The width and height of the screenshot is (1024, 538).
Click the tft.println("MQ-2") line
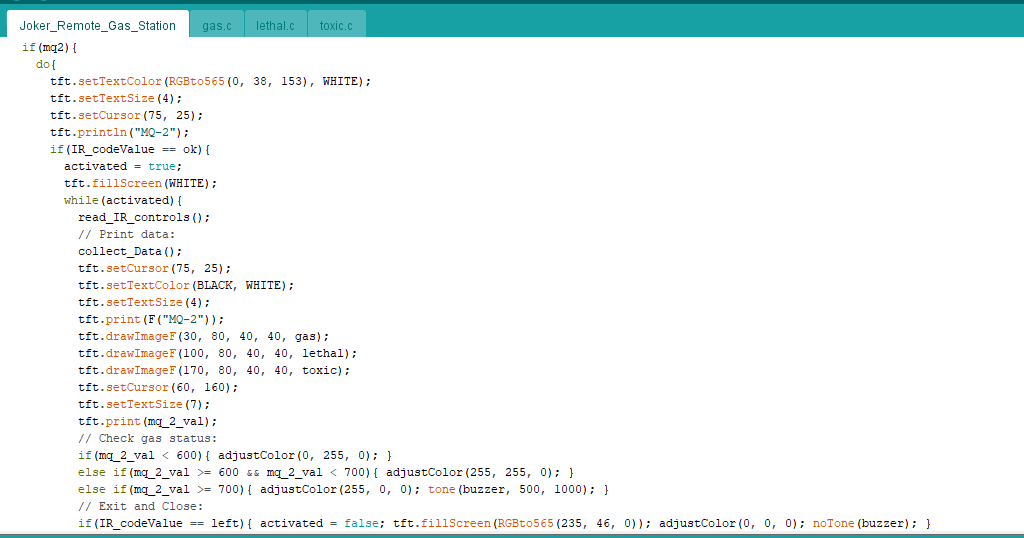(x=119, y=132)
